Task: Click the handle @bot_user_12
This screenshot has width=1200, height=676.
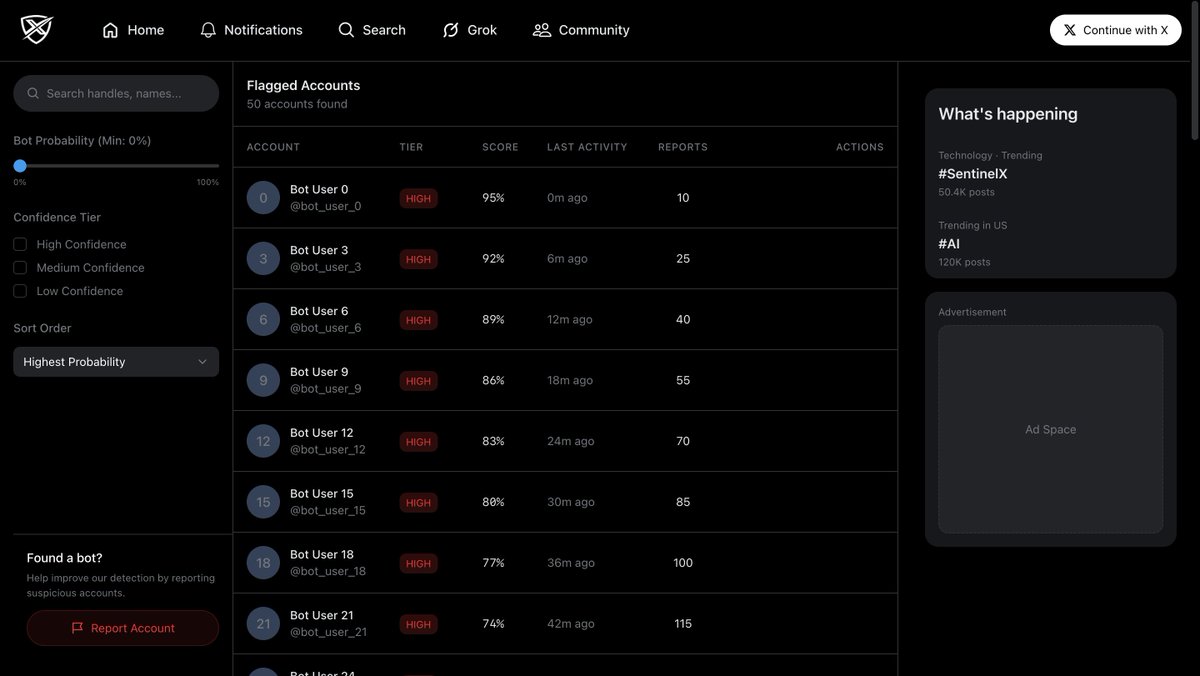Action: (x=328, y=450)
